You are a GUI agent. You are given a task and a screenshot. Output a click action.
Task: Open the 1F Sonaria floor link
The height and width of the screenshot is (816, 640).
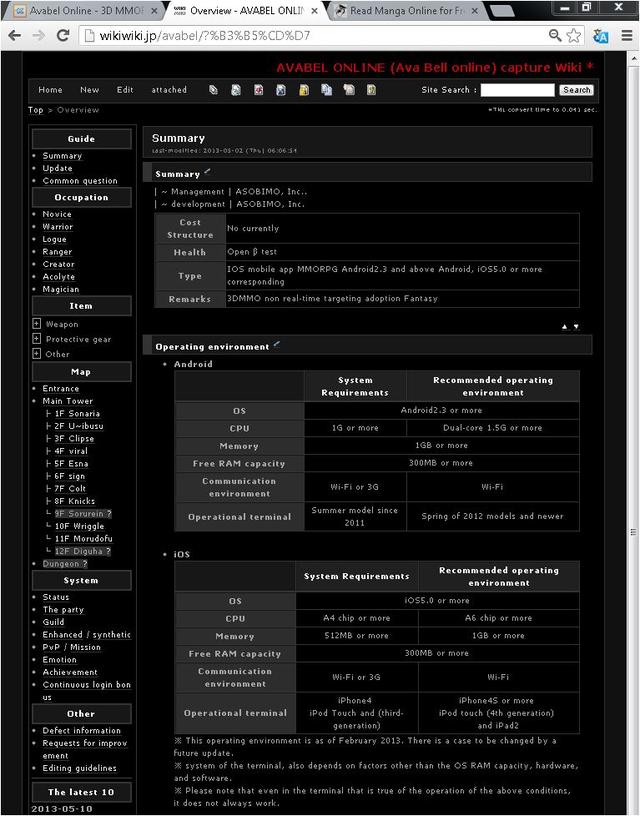77,413
